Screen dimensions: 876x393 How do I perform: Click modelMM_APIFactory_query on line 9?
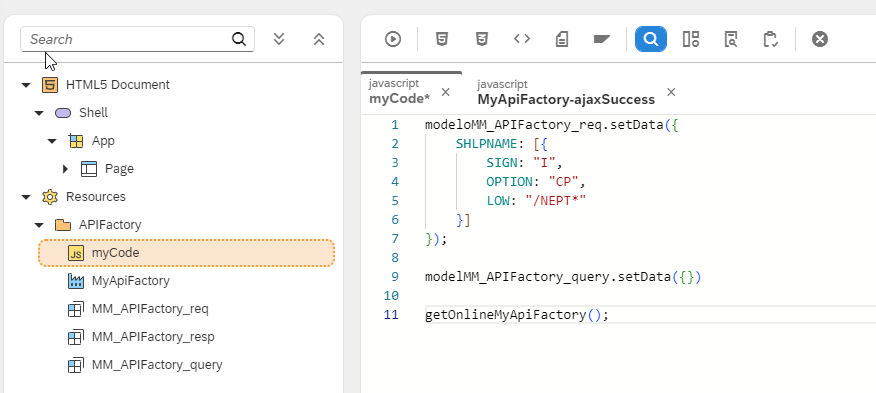517,277
